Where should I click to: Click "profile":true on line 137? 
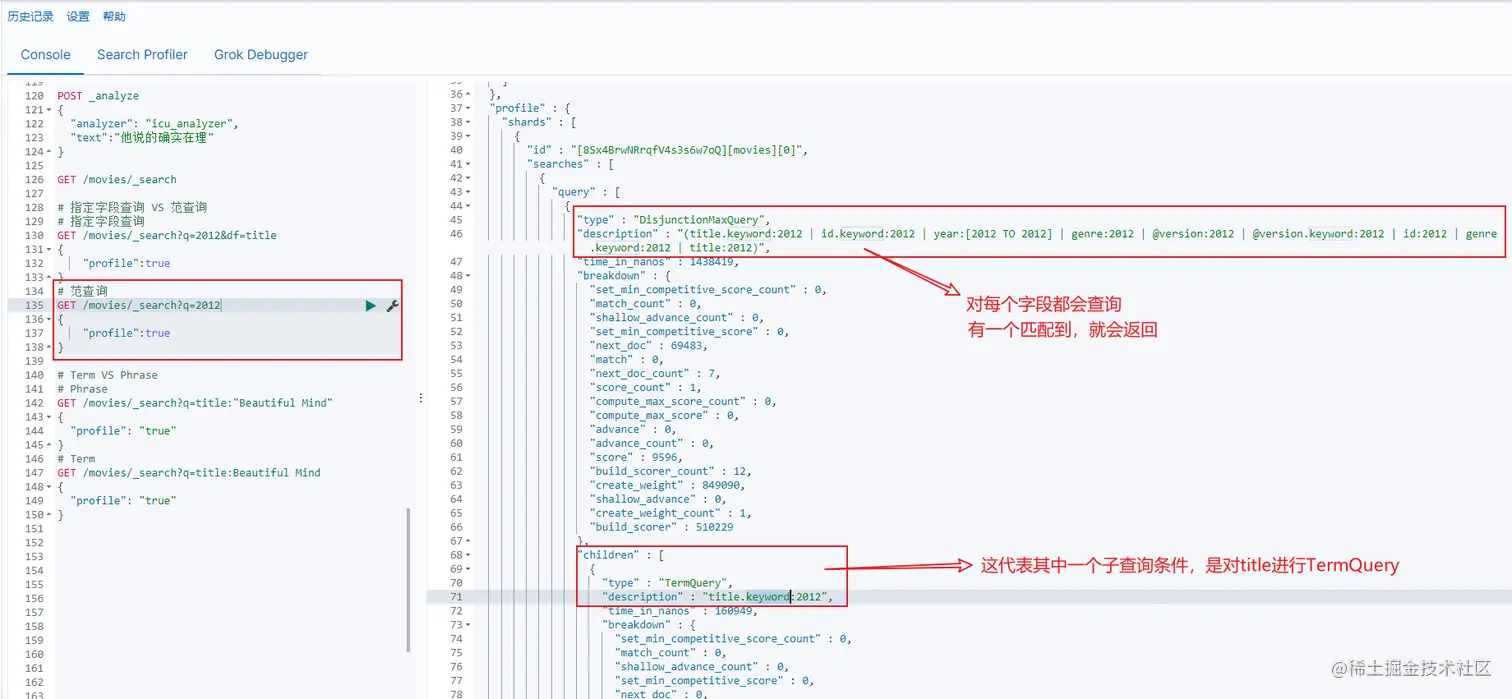(x=127, y=333)
